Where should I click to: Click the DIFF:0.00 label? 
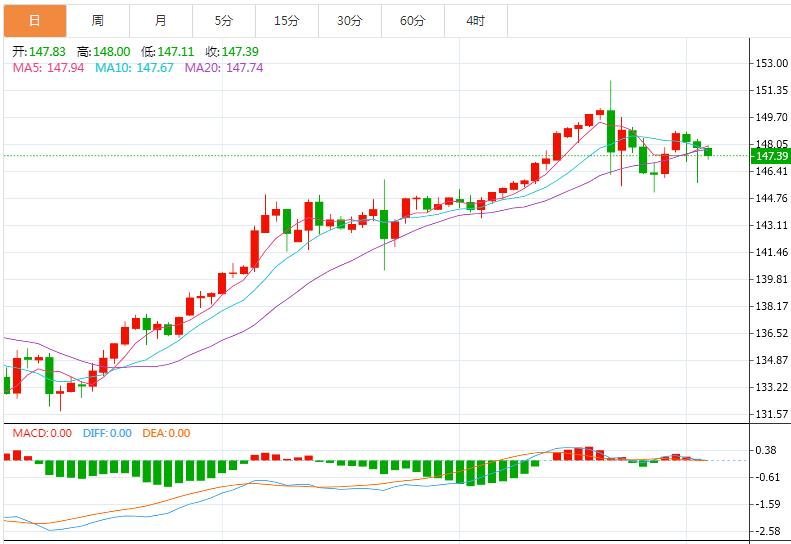(x=107, y=433)
